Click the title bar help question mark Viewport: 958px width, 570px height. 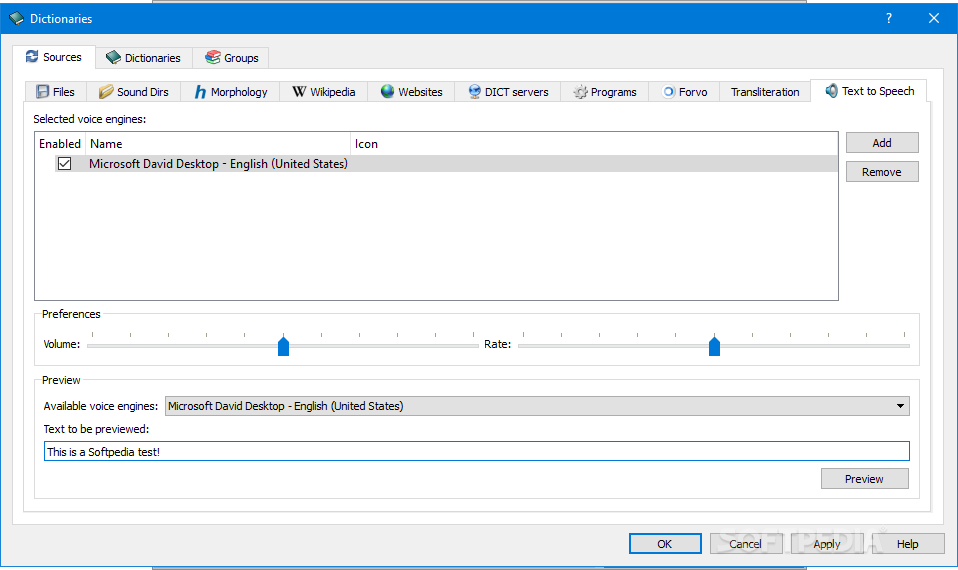(889, 18)
